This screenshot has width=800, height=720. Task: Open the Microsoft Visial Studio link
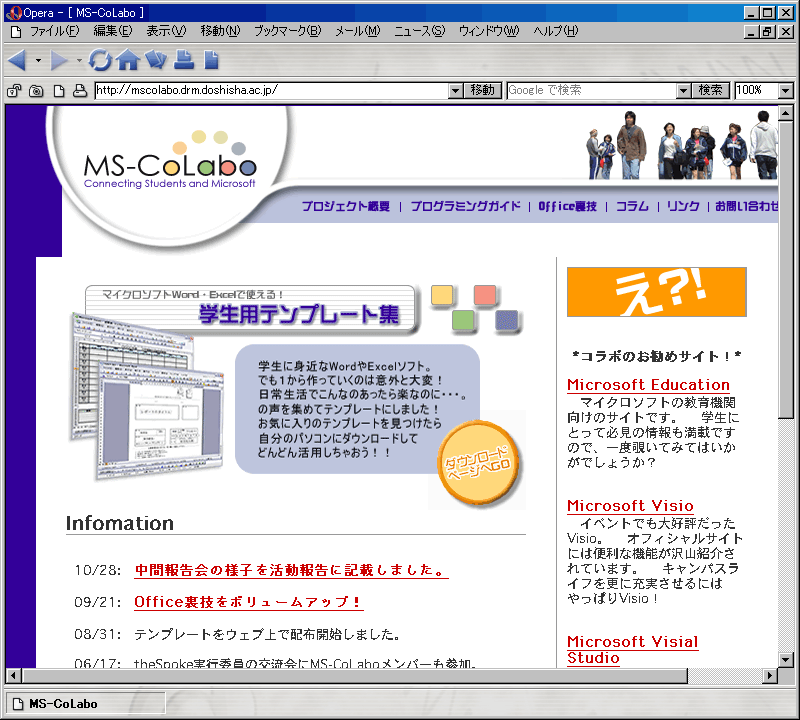(633, 650)
